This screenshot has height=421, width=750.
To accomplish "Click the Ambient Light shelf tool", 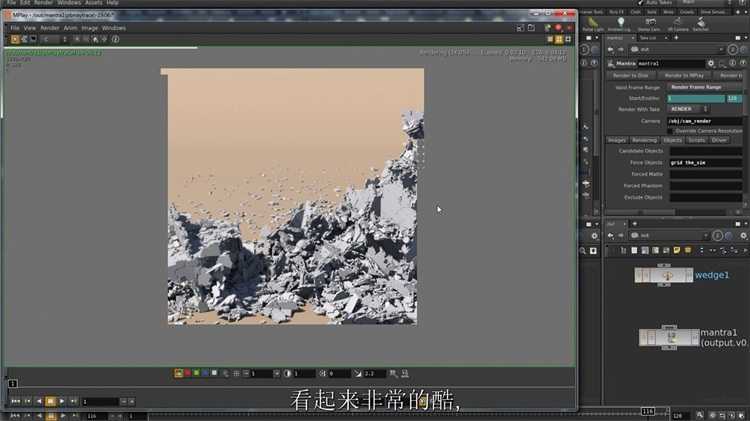I will (x=620, y=23).
